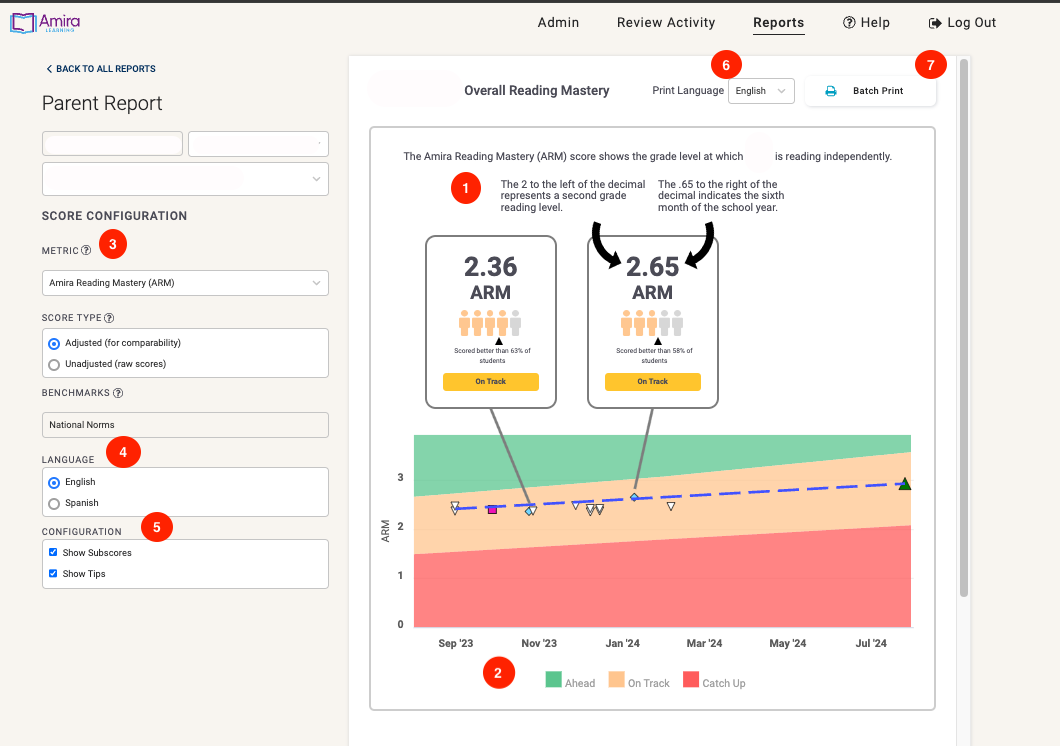This screenshot has width=1060, height=746.
Task: Click the back arrow beside Back To All Reports
Action: click(48, 68)
